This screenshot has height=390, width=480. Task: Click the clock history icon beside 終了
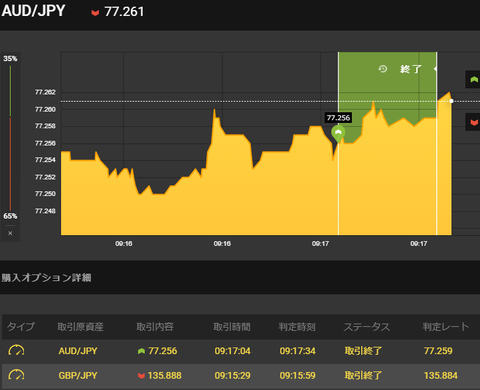coord(383,69)
